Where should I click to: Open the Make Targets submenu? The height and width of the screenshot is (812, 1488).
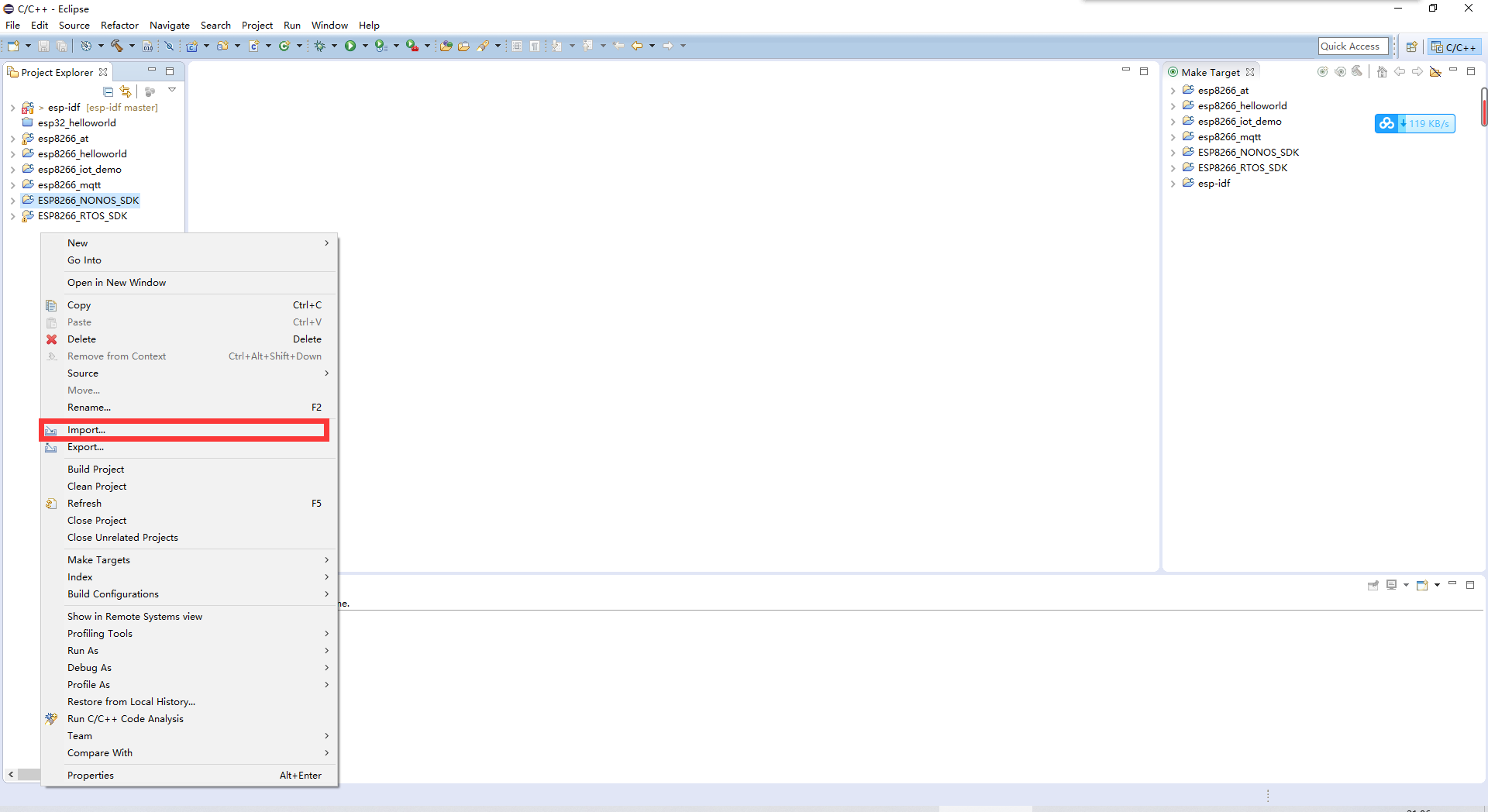(189, 560)
